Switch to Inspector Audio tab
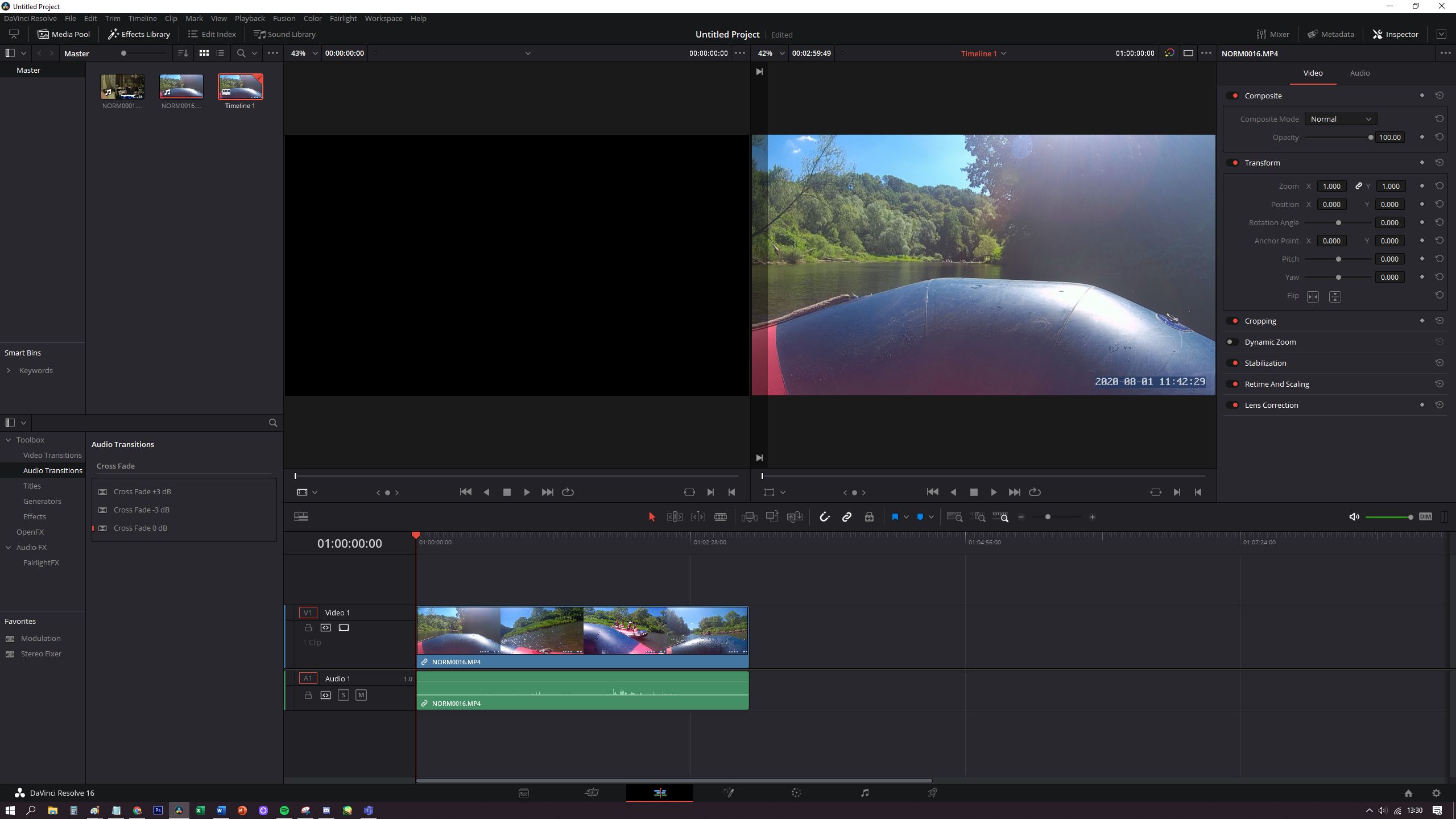This screenshot has height=819, width=1456. [x=1359, y=73]
